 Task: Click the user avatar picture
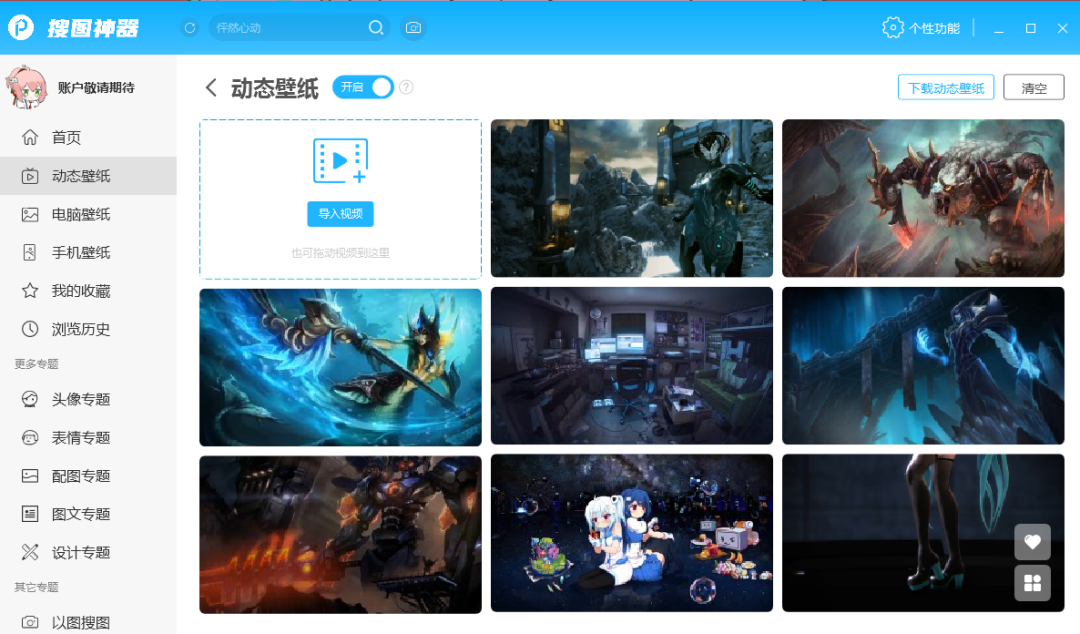coord(26,88)
